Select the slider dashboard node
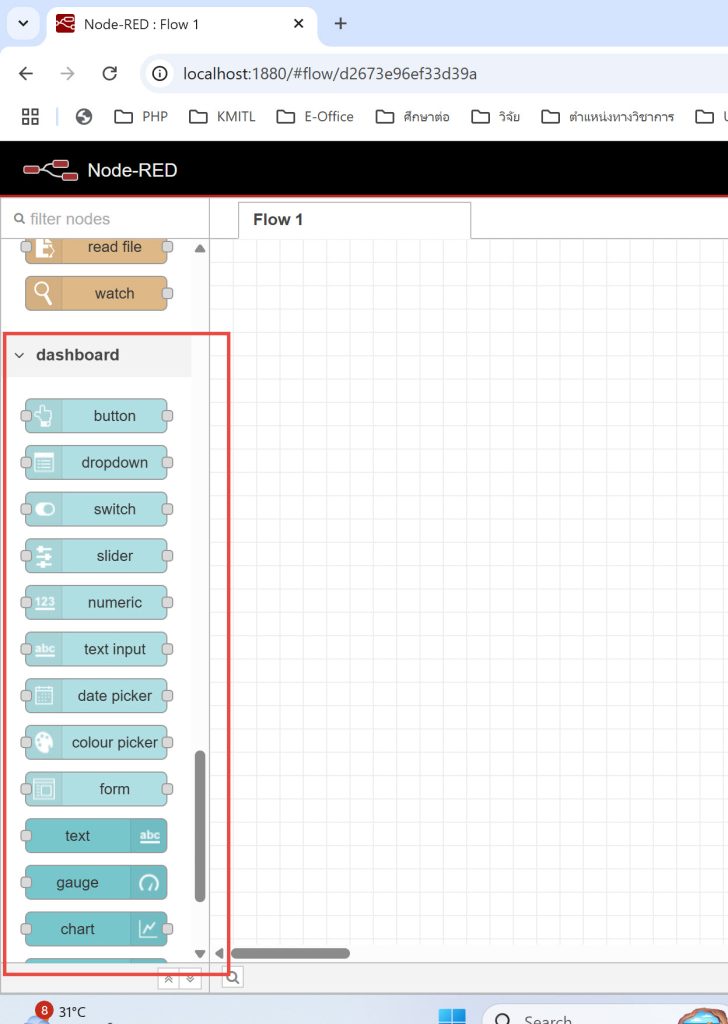The height and width of the screenshot is (1024, 728). pyautogui.click(x=96, y=556)
